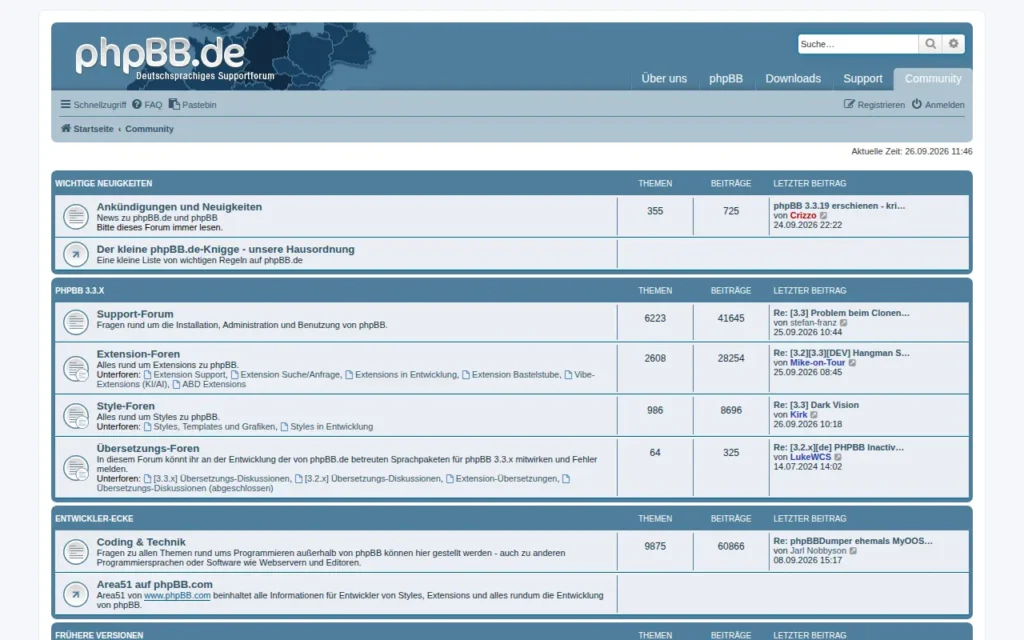Open ABD Extensions subforum

[209, 384]
